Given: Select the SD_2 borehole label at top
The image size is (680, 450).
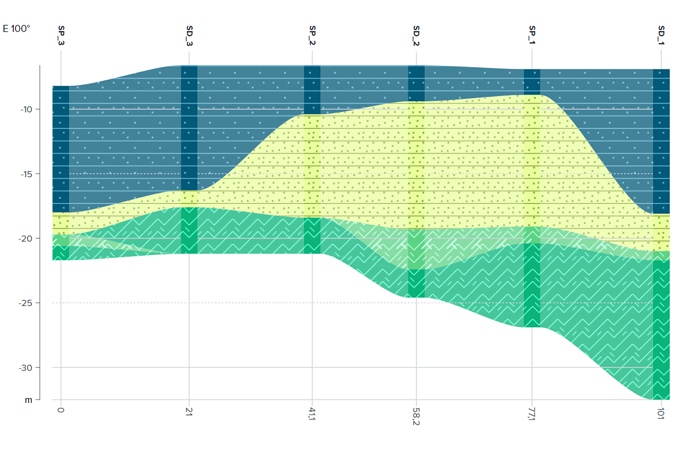Looking at the screenshot, I should click(x=416, y=38).
